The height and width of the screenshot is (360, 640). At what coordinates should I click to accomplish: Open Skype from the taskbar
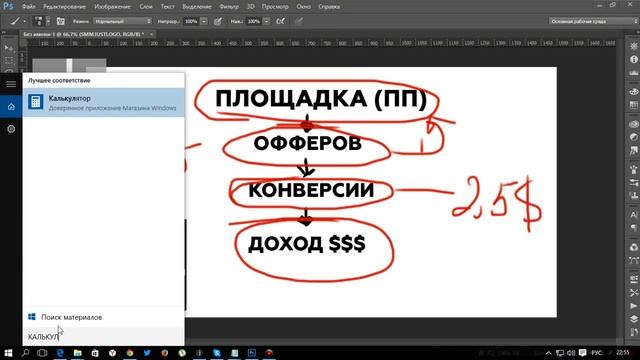(217, 353)
